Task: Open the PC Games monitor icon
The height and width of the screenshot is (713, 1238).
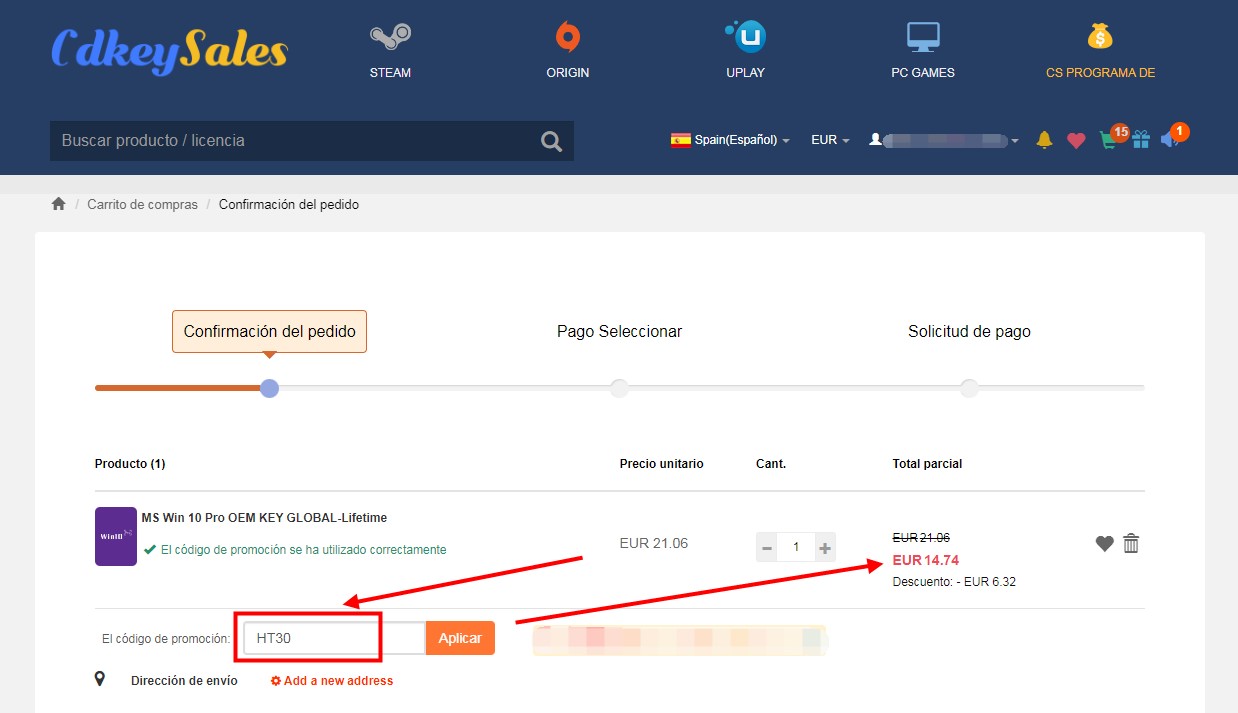Action: tap(923, 37)
